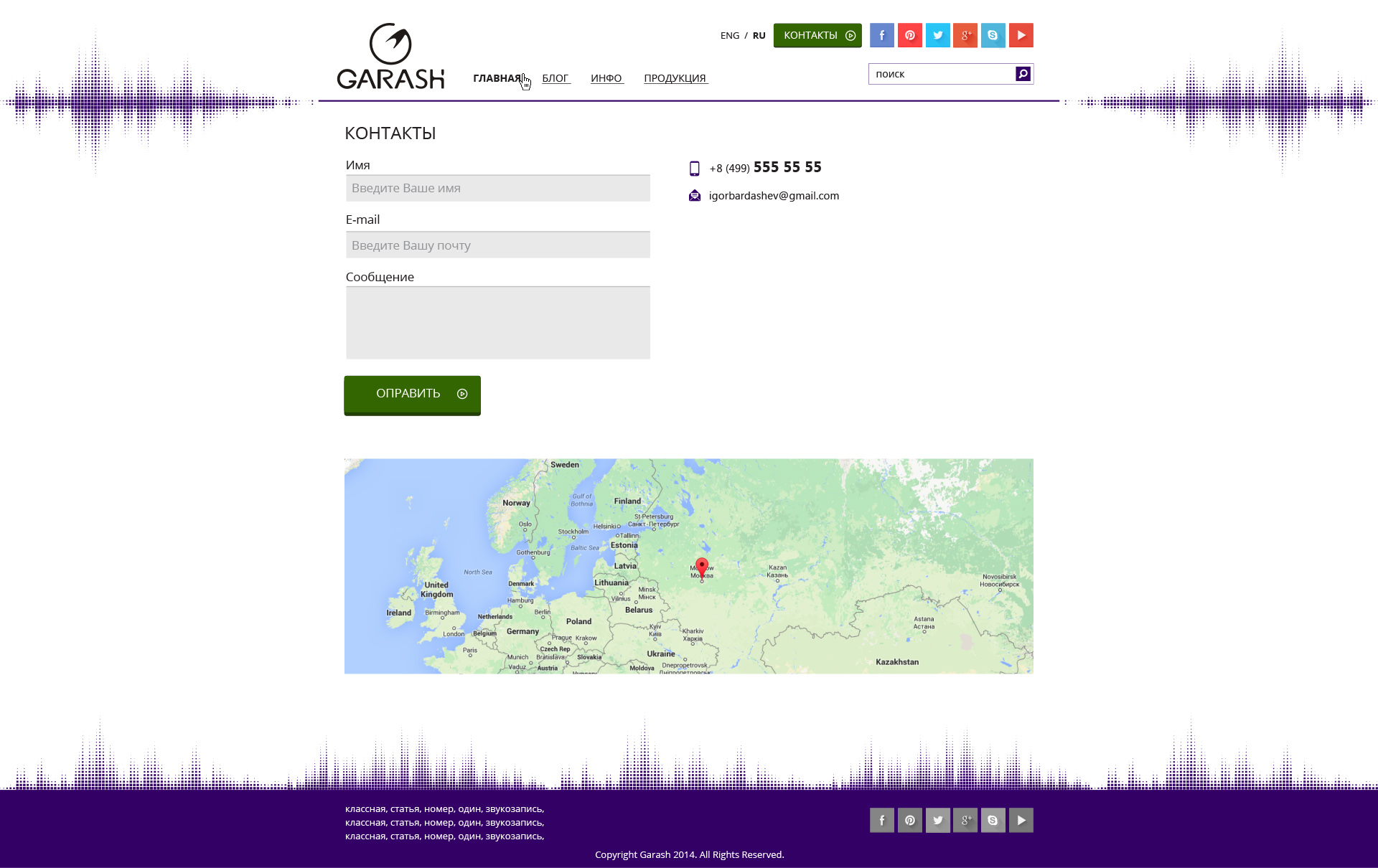Open the БЛОГ menu item

(556, 78)
